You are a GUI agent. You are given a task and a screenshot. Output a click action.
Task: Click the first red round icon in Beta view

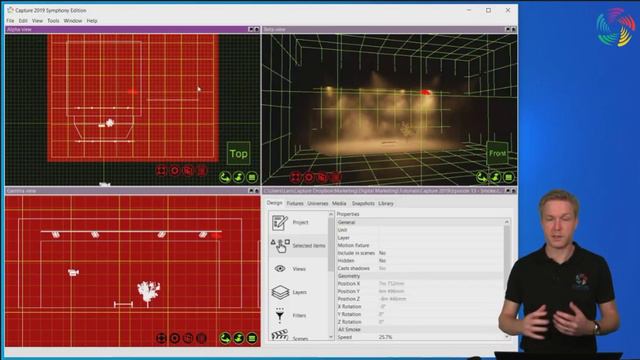tap(296, 177)
